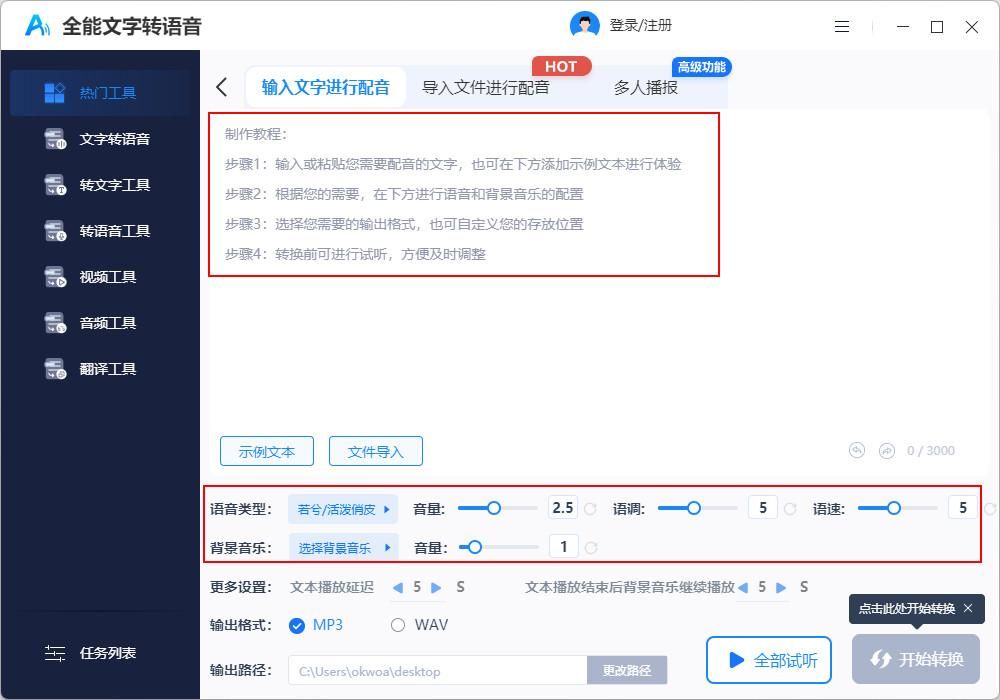The image size is (1000, 700).
Task: Open the 热门工具 sidebar section
Action: 100,93
